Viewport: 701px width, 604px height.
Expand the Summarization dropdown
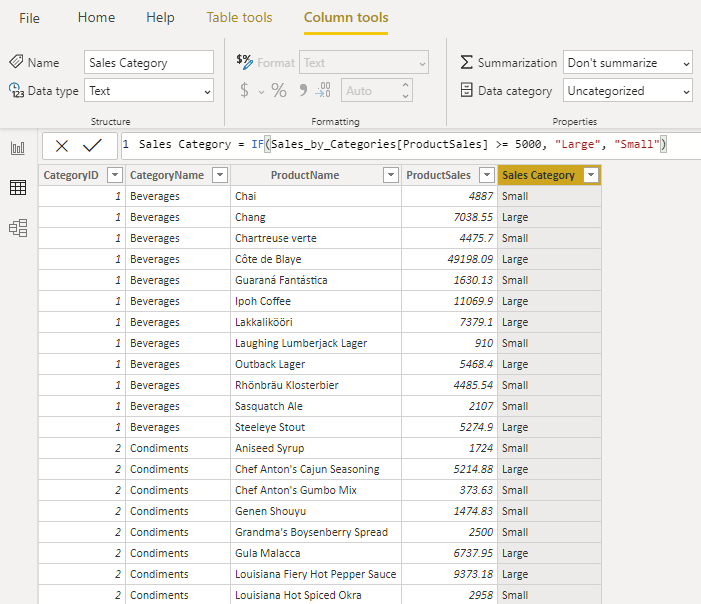click(x=627, y=63)
